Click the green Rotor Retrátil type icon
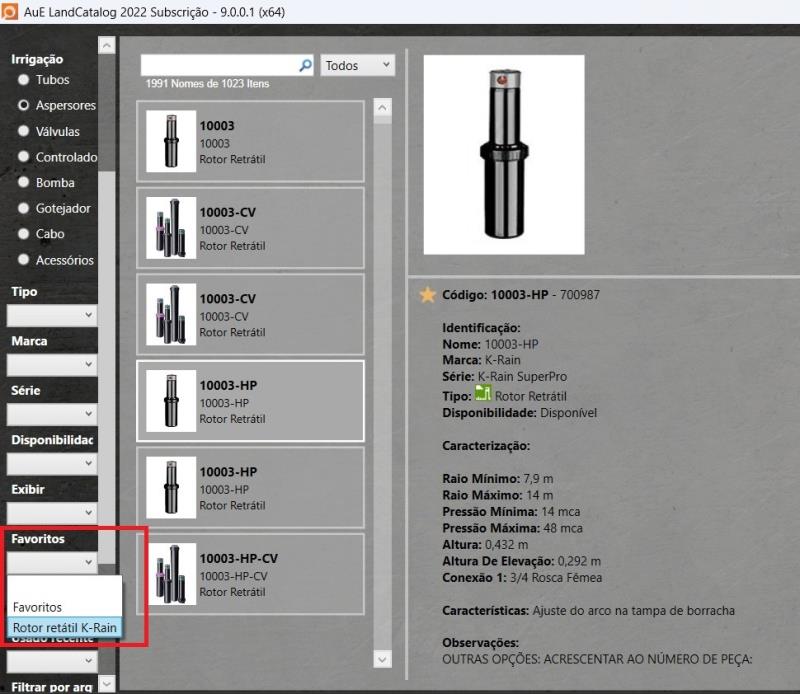 [483, 394]
